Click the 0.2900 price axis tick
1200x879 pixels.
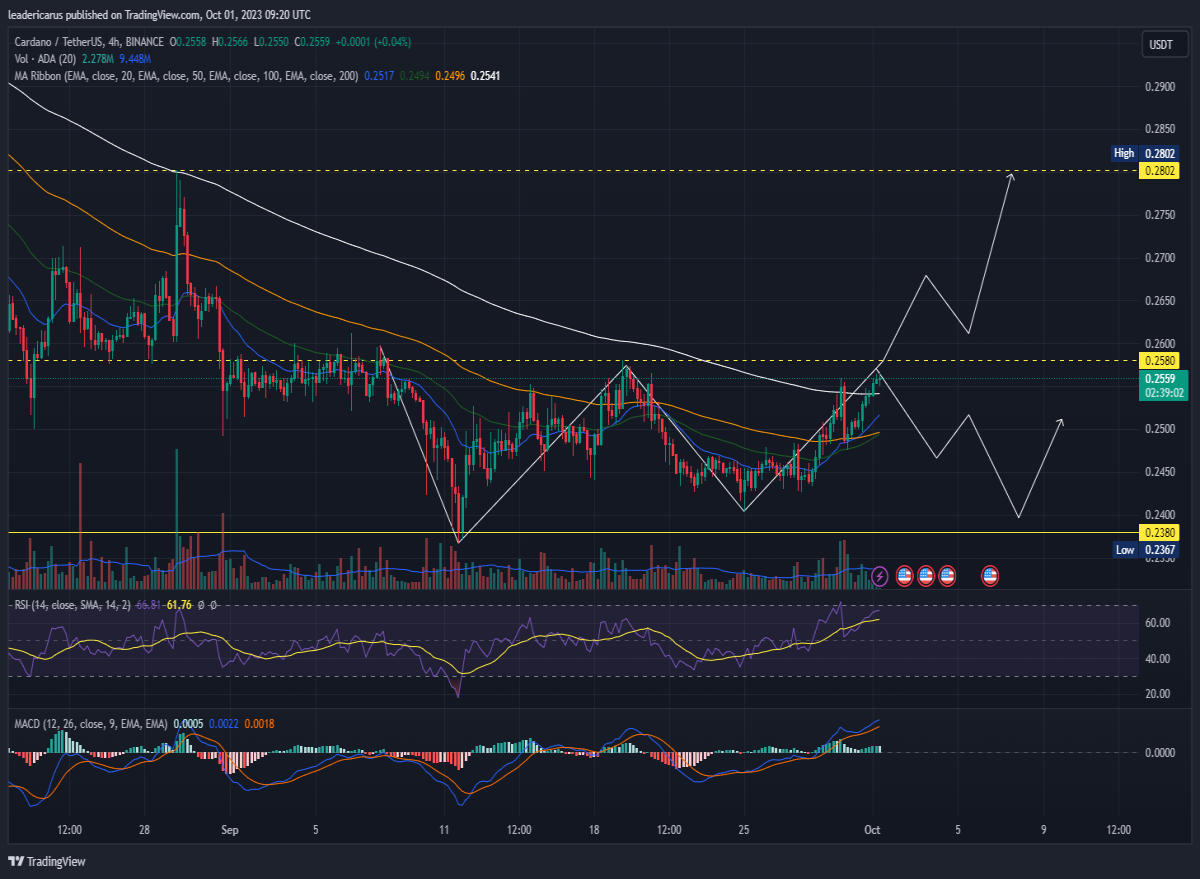pyautogui.click(x=1160, y=87)
